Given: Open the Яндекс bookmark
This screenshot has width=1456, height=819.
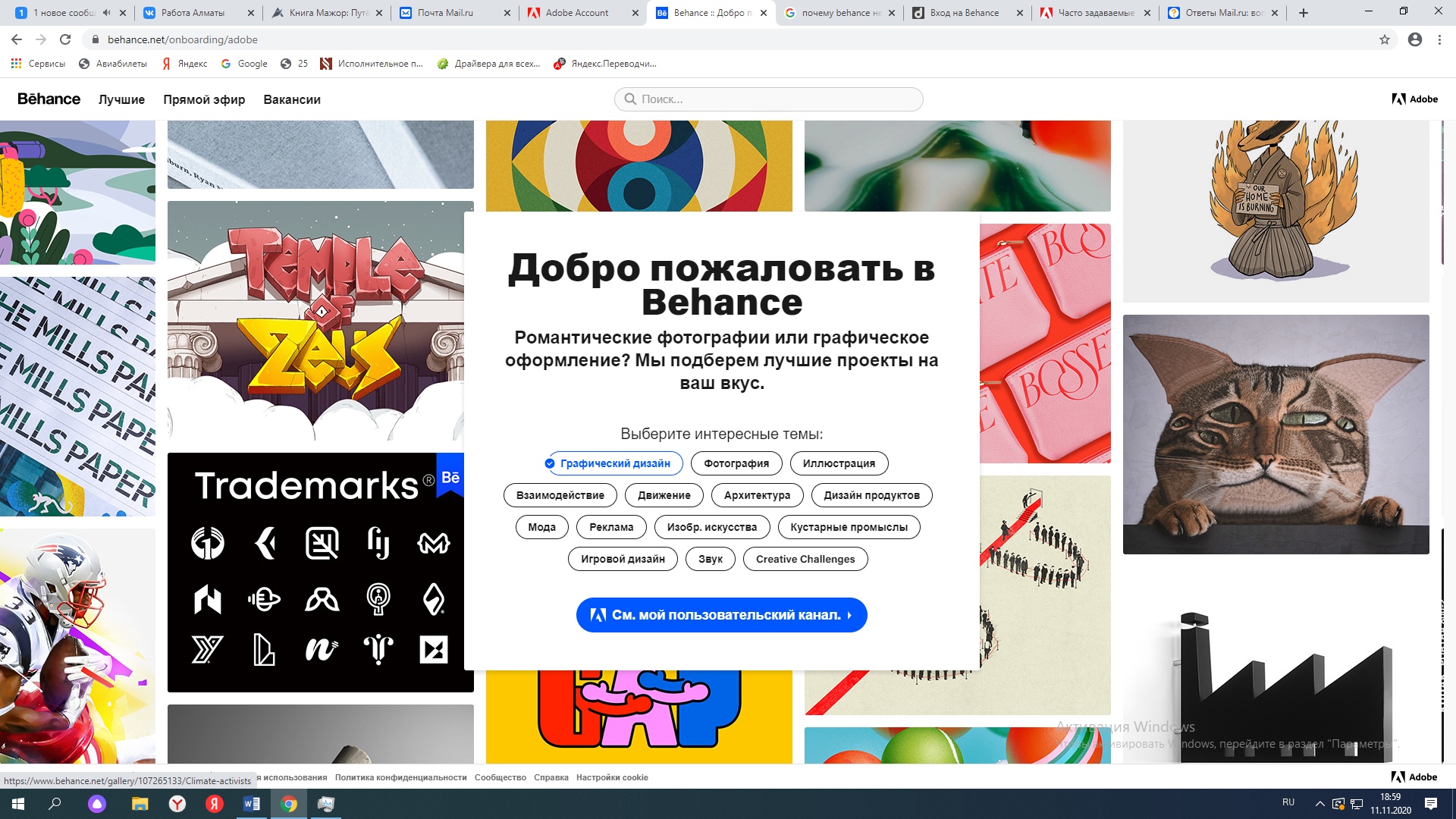Looking at the screenshot, I should (x=184, y=64).
